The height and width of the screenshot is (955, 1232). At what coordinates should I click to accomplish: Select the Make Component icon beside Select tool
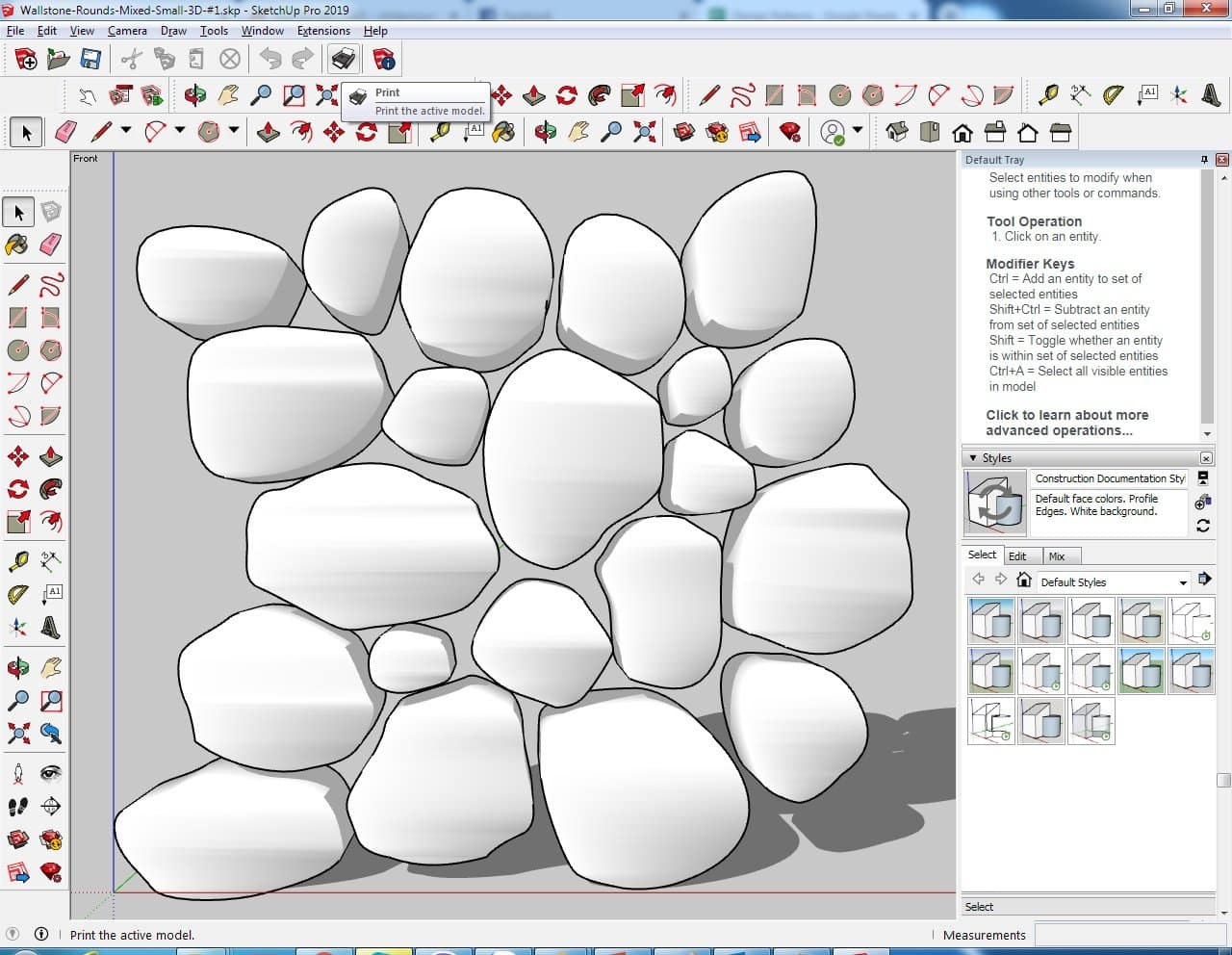tap(51, 212)
